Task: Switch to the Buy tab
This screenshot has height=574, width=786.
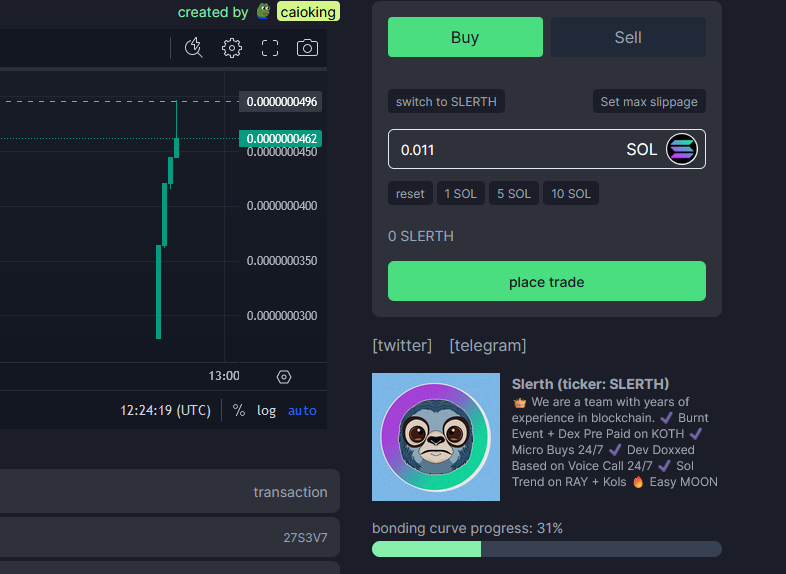Action: (x=465, y=37)
